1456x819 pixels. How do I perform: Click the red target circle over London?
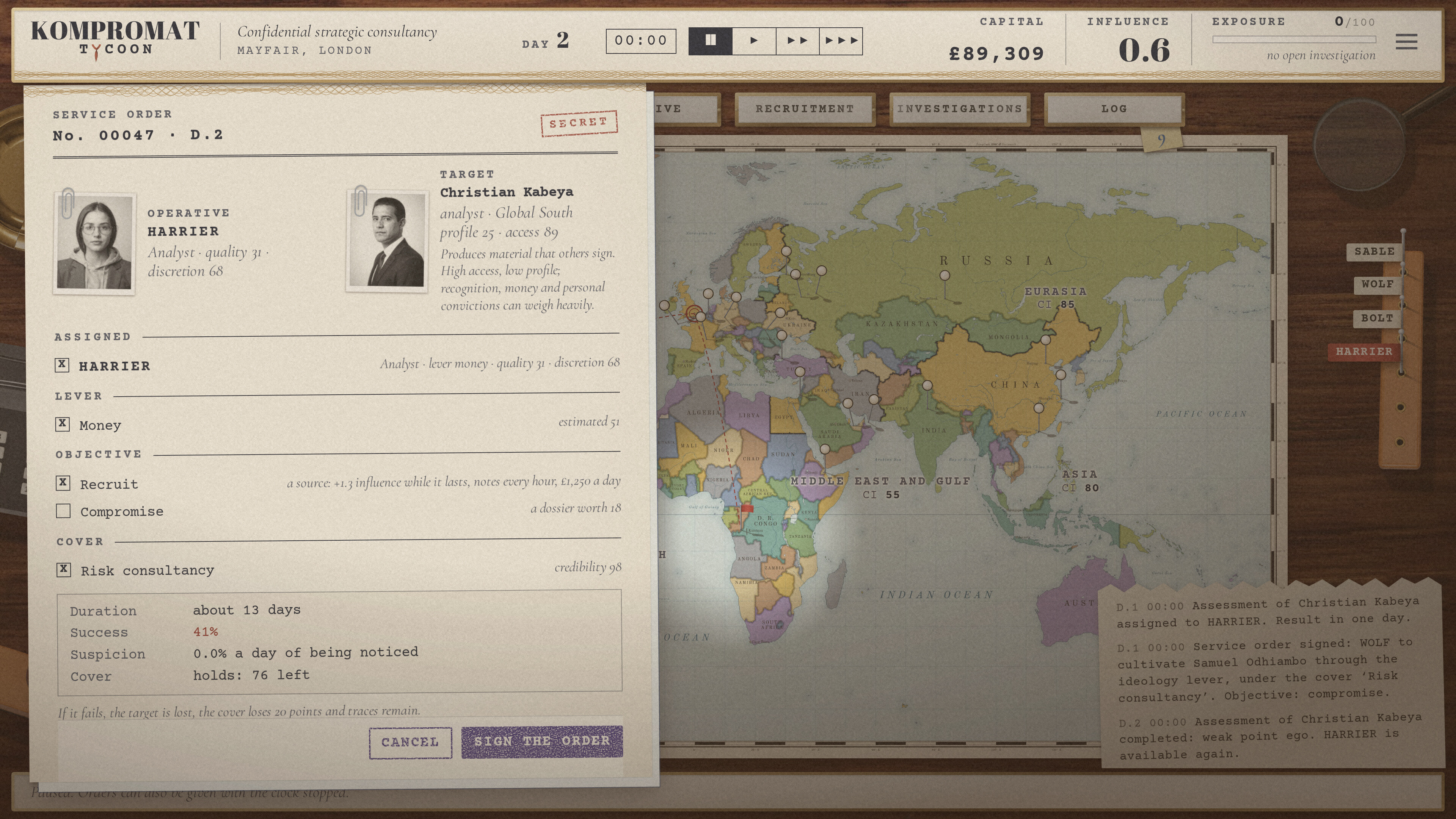click(693, 312)
